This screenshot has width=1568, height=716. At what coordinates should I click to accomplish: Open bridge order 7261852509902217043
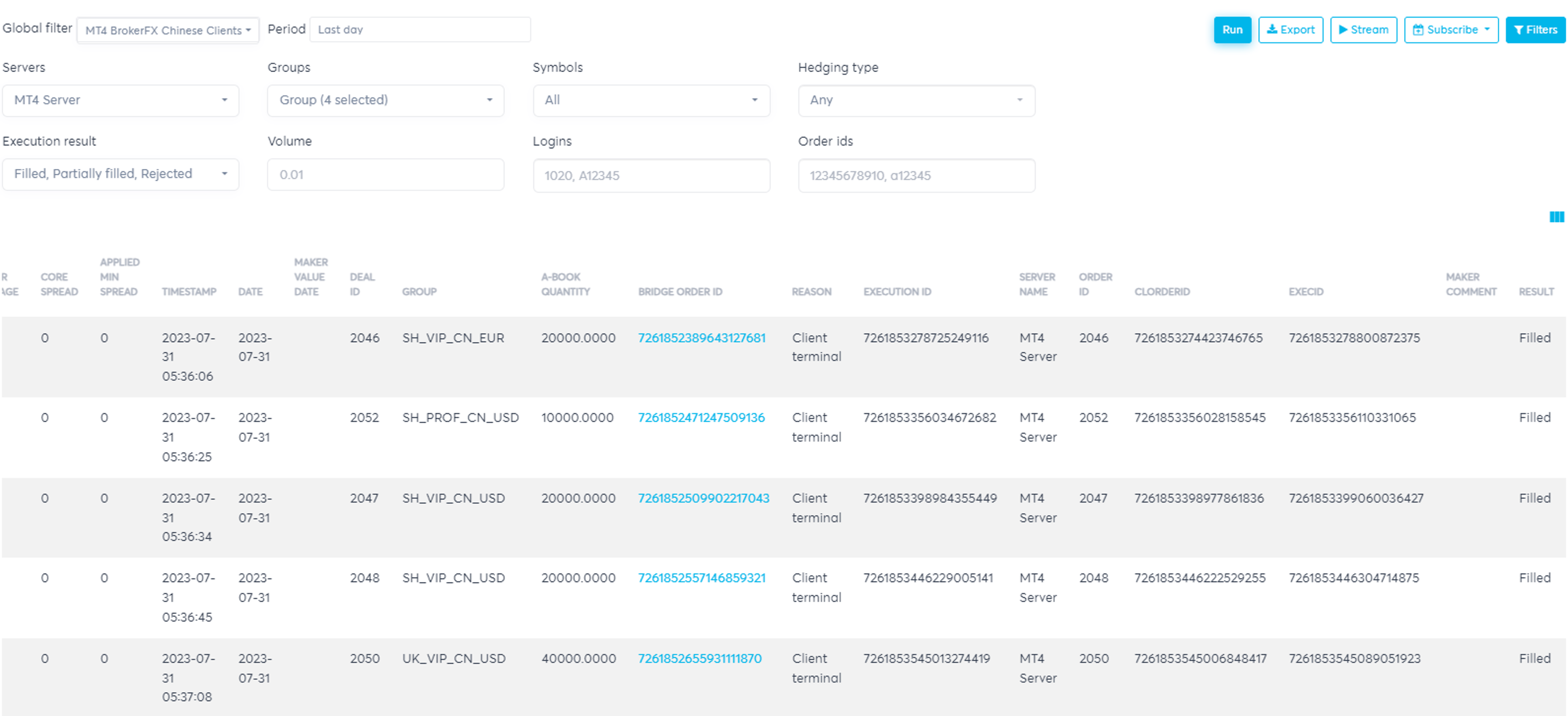coord(703,498)
